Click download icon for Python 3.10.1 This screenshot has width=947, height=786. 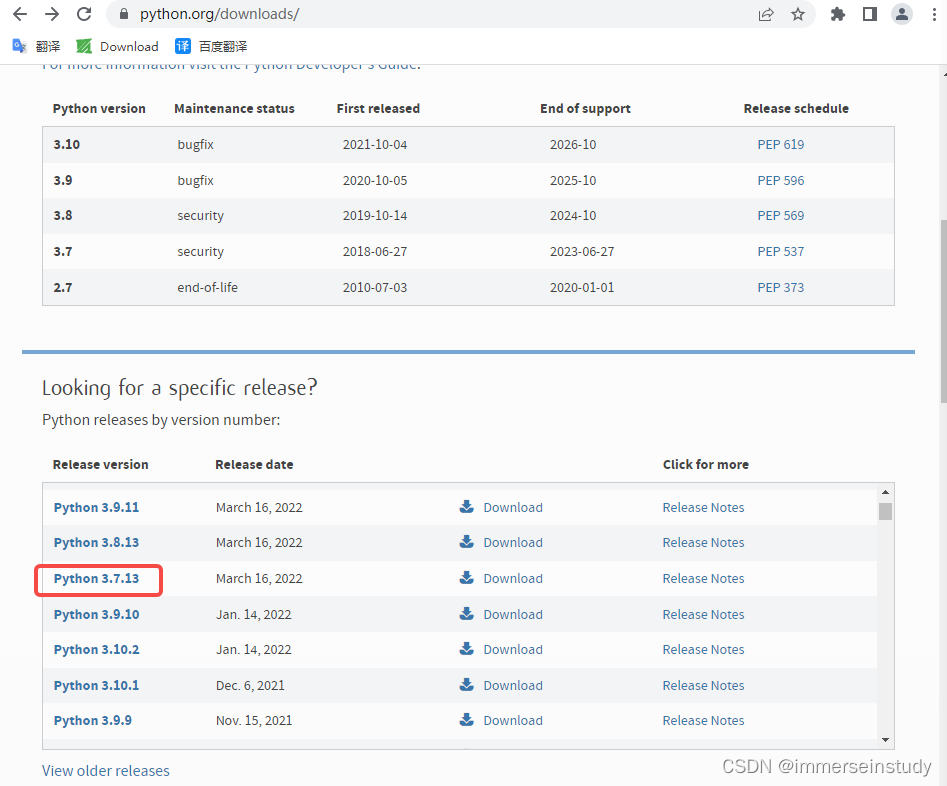[x=466, y=685]
